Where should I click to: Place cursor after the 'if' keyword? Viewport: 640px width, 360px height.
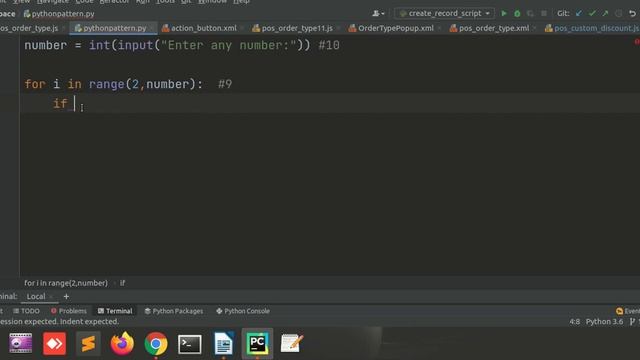[x=75, y=103]
